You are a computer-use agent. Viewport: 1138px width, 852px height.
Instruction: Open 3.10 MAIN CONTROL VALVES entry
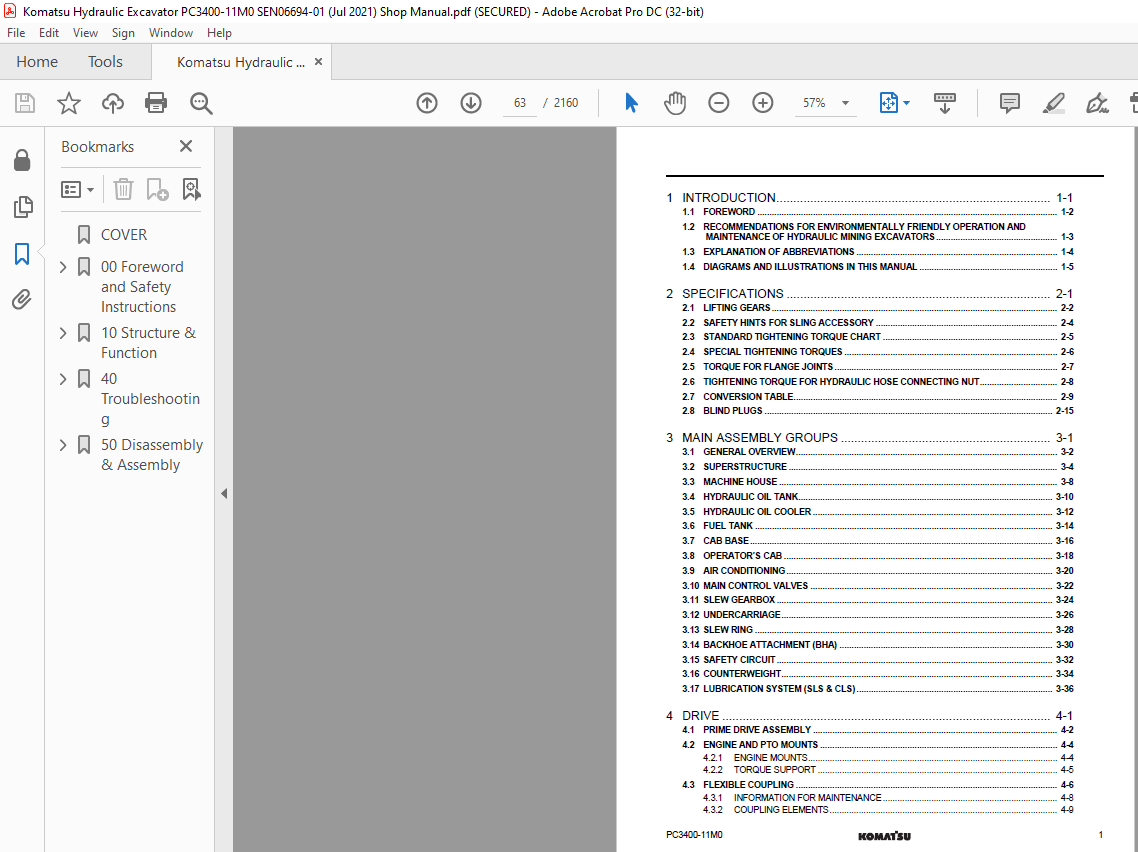coord(877,586)
